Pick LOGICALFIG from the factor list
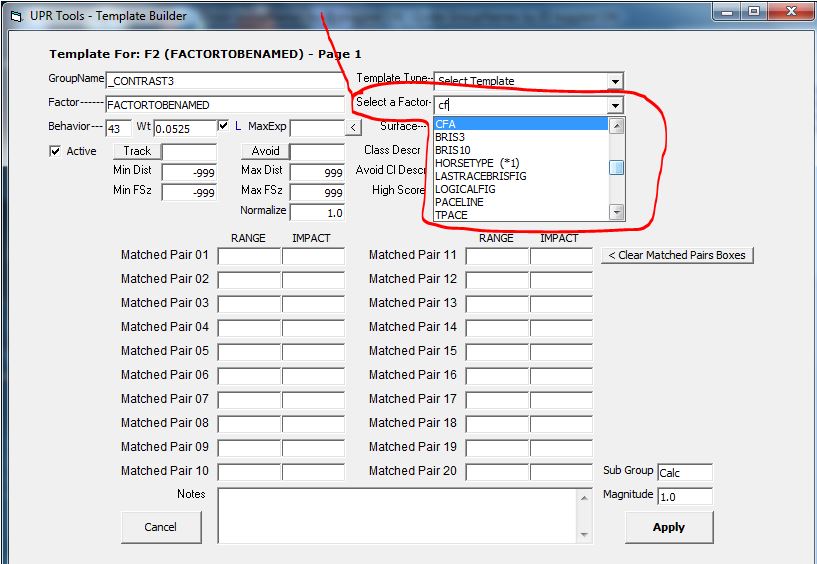817x564 pixels. pos(521,189)
